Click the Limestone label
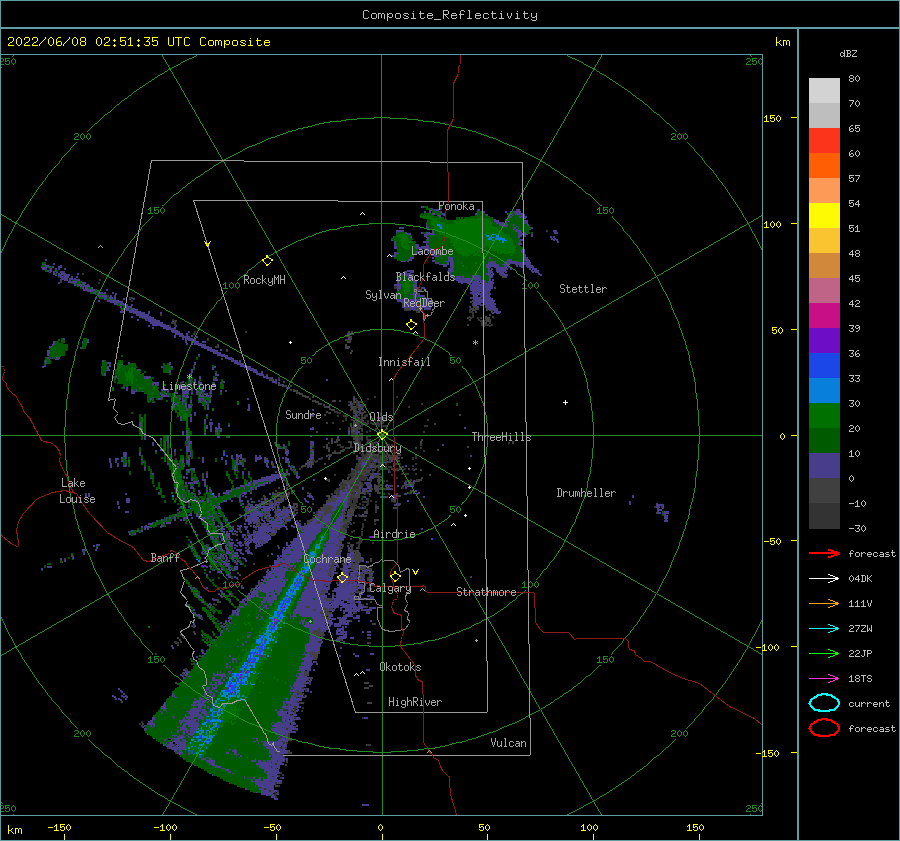 pos(189,386)
